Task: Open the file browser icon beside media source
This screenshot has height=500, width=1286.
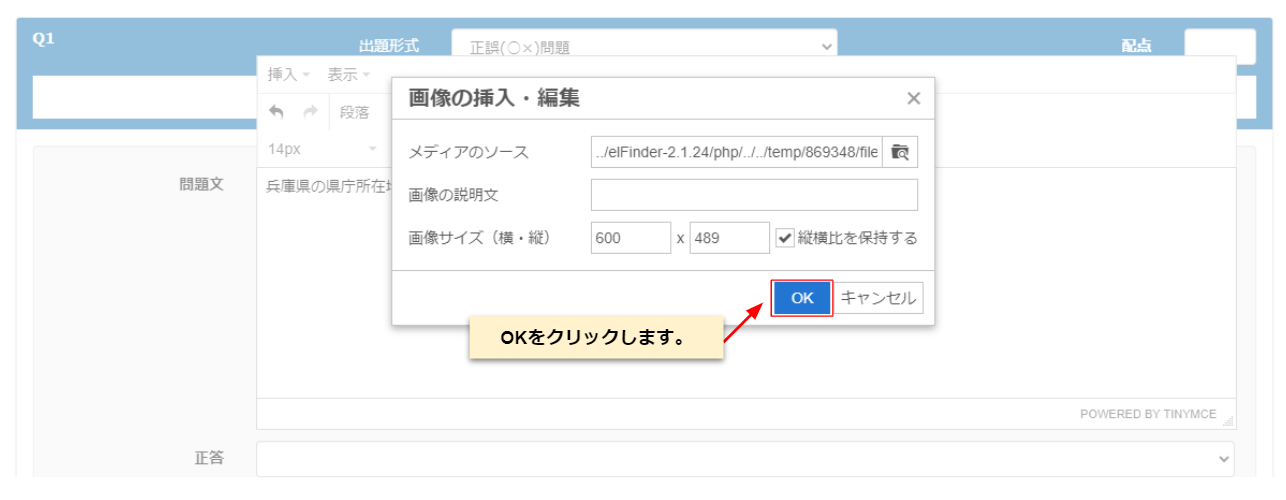Action: click(x=900, y=152)
